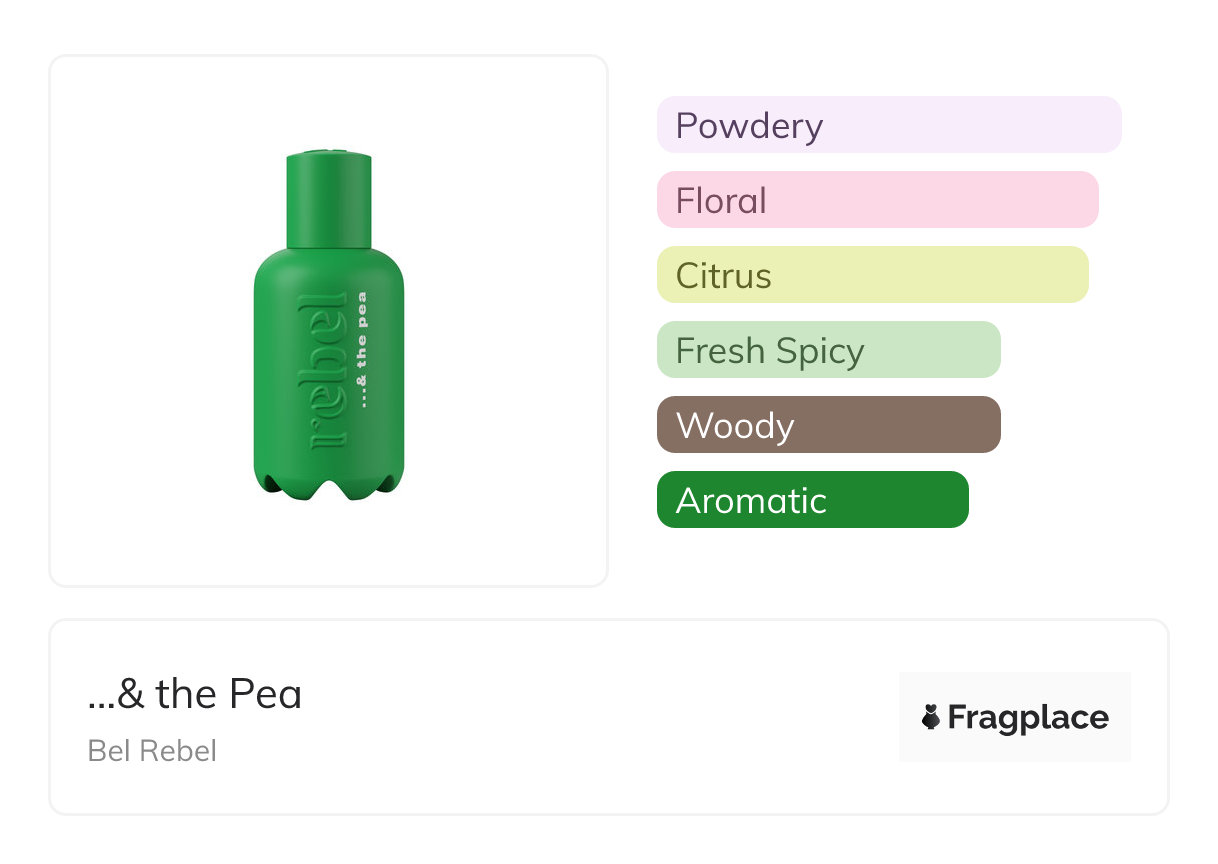Viewport: 1218px width, 864px height.
Task: Select the pink Floral accord bar
Action: pos(877,200)
